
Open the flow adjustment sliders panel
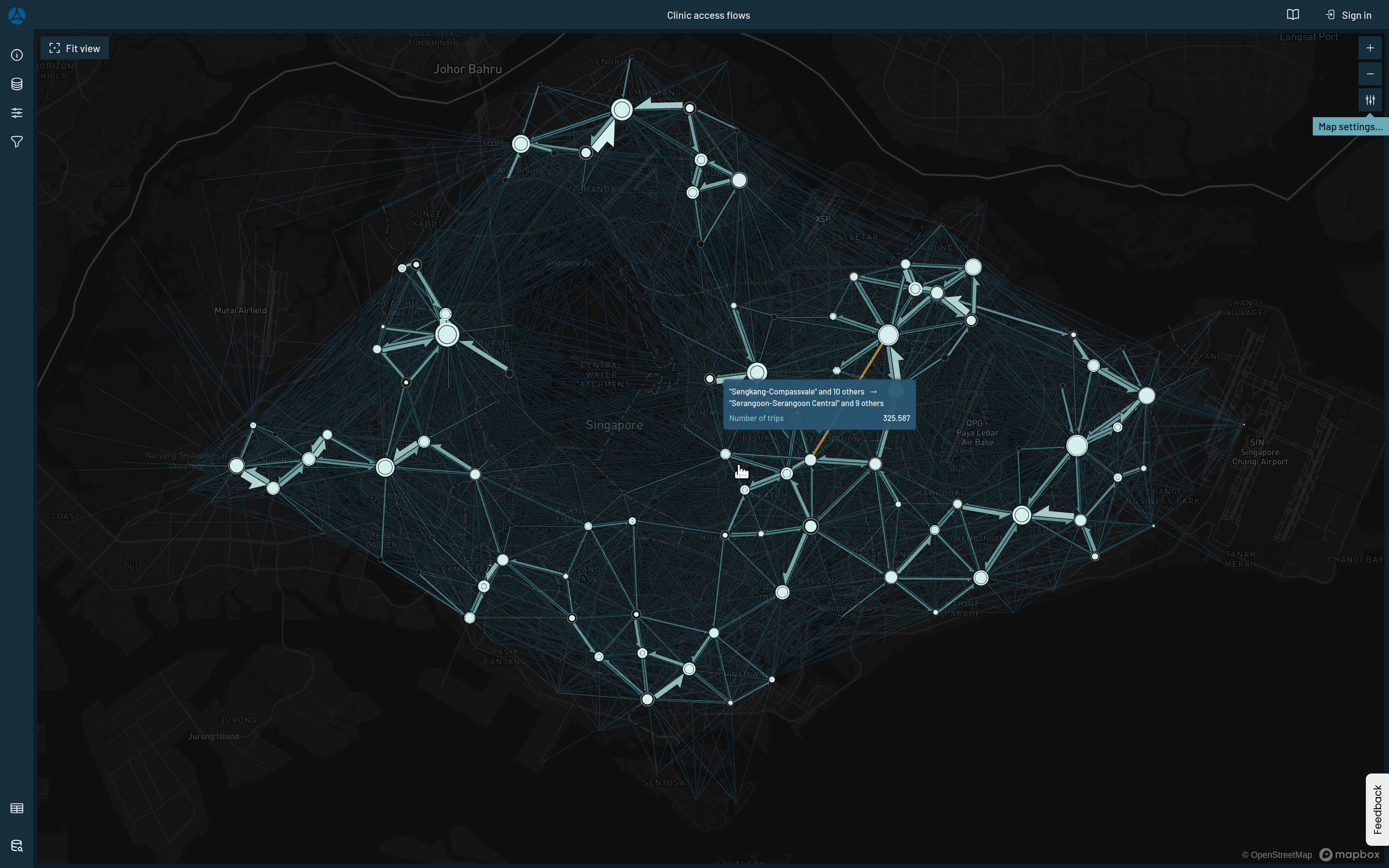pyautogui.click(x=17, y=112)
